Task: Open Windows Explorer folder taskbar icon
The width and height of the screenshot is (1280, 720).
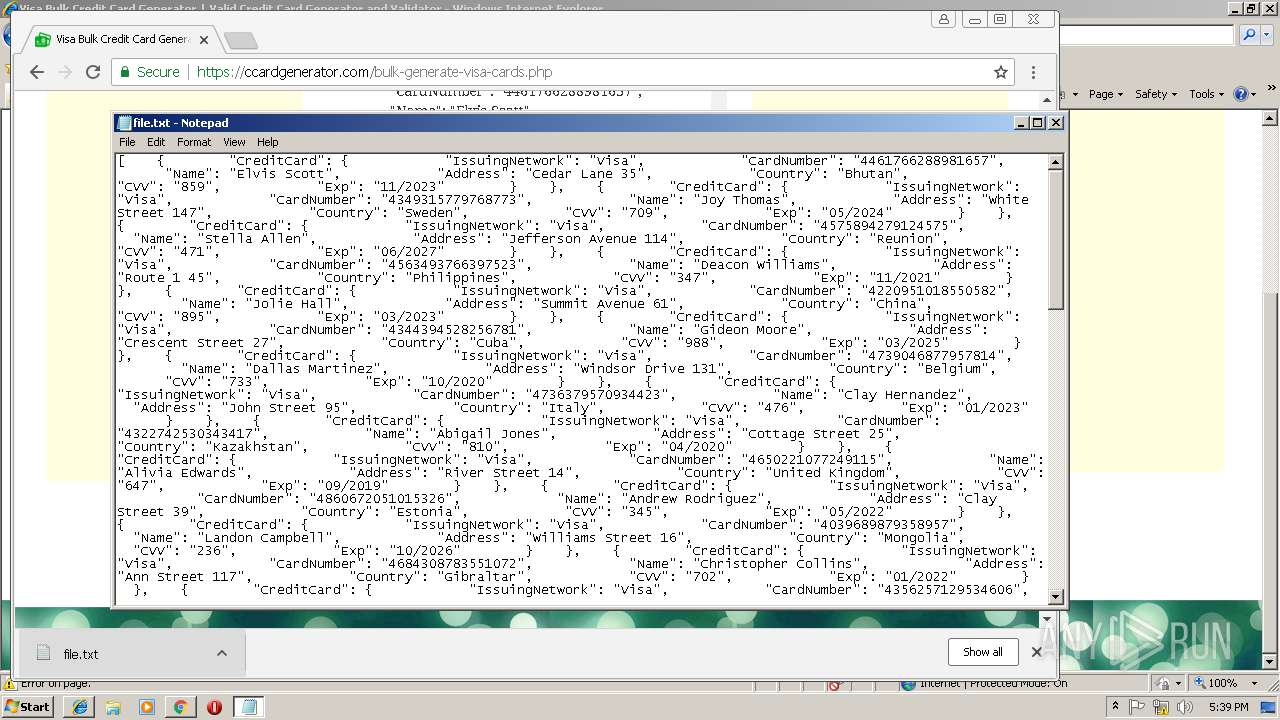Action: (x=113, y=706)
